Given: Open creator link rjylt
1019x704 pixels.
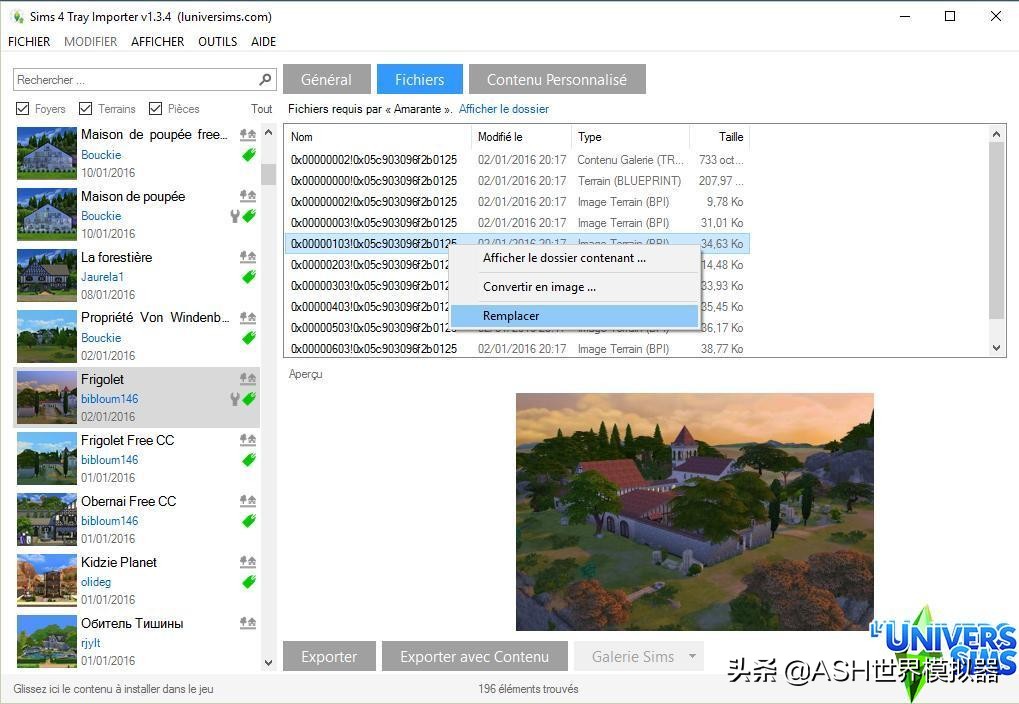Looking at the screenshot, I should [90, 643].
